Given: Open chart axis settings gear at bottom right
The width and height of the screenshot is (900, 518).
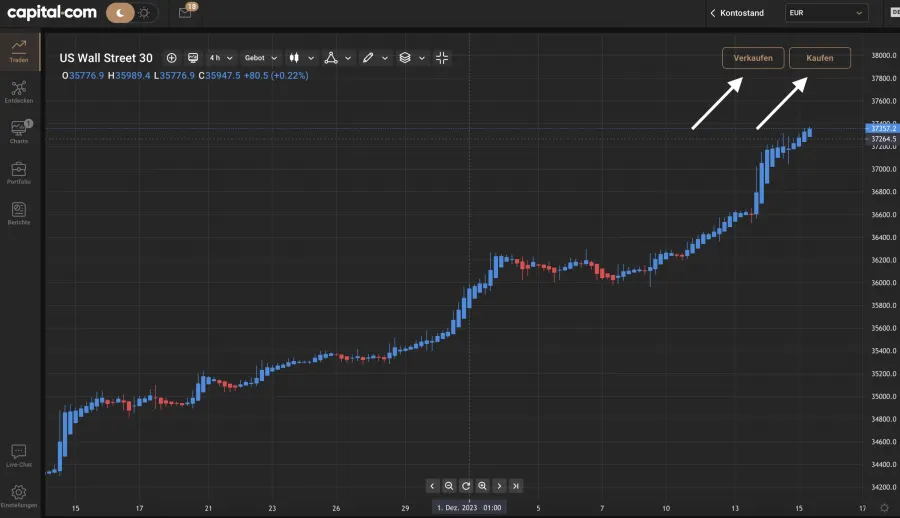Looking at the screenshot, I should pos(885,508).
